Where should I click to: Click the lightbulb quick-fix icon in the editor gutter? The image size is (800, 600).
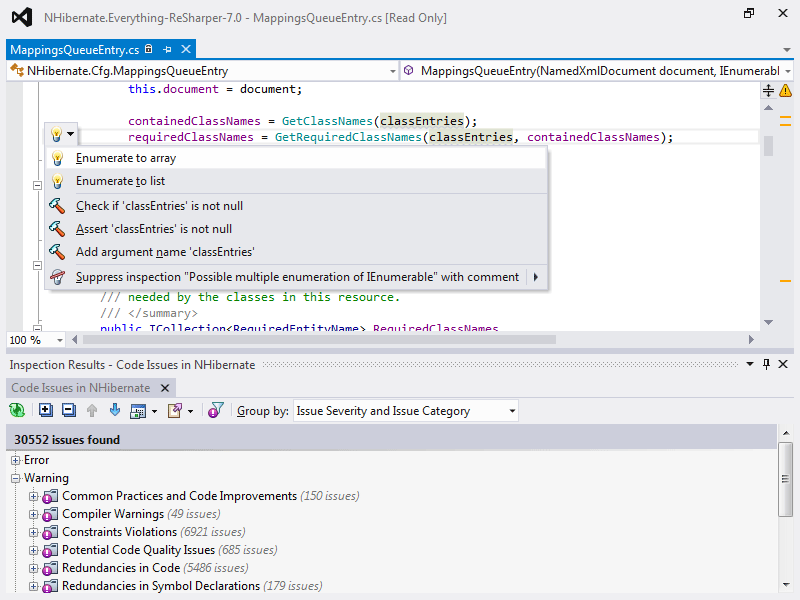[57, 135]
